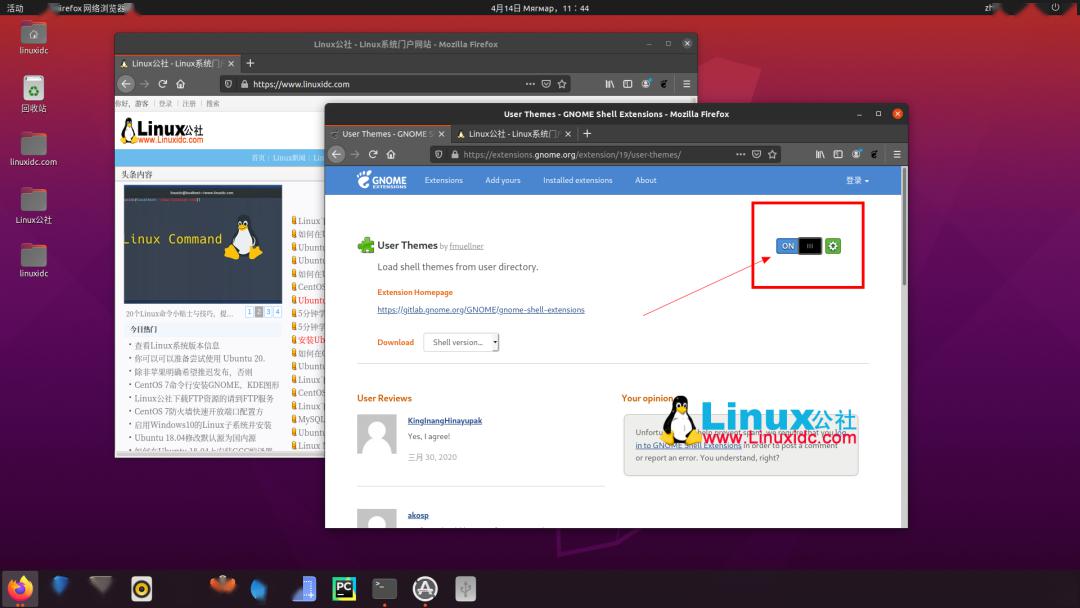This screenshot has height=608, width=1080.
Task: Expand the 登录 login dropdown
Action: [857, 180]
